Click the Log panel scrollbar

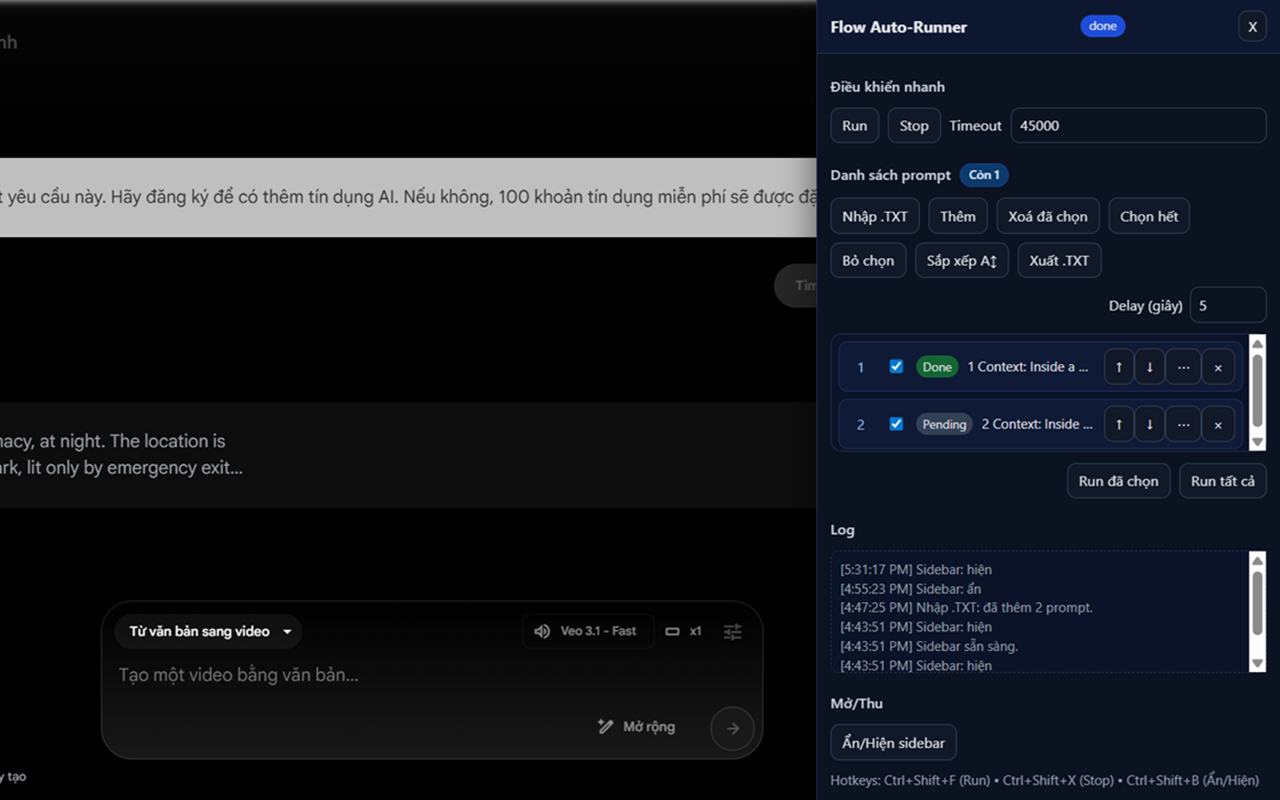point(1258,612)
